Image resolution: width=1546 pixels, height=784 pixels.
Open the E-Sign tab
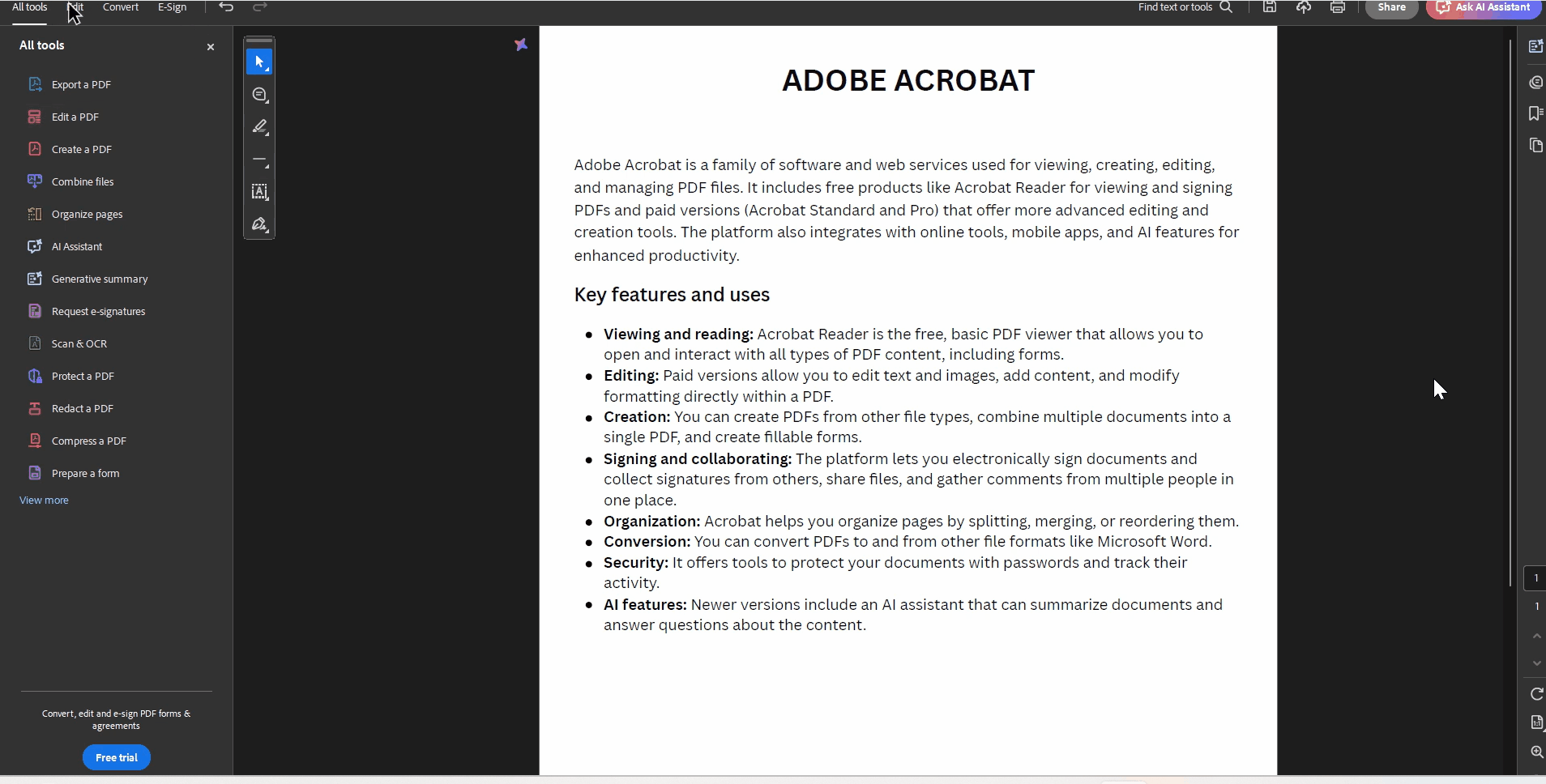(172, 7)
